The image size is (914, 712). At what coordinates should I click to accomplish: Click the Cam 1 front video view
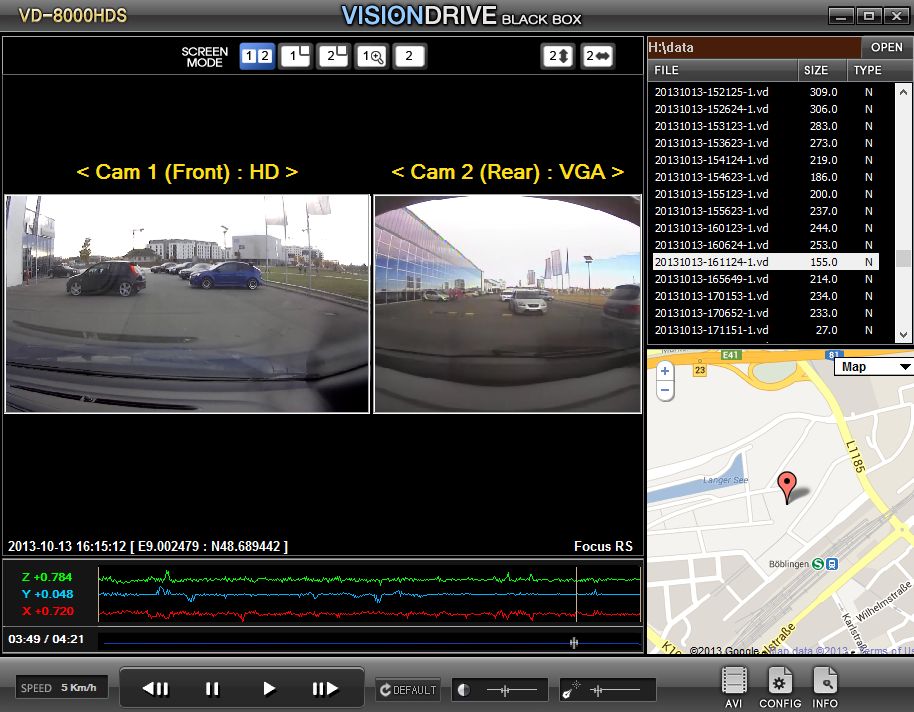[187, 304]
